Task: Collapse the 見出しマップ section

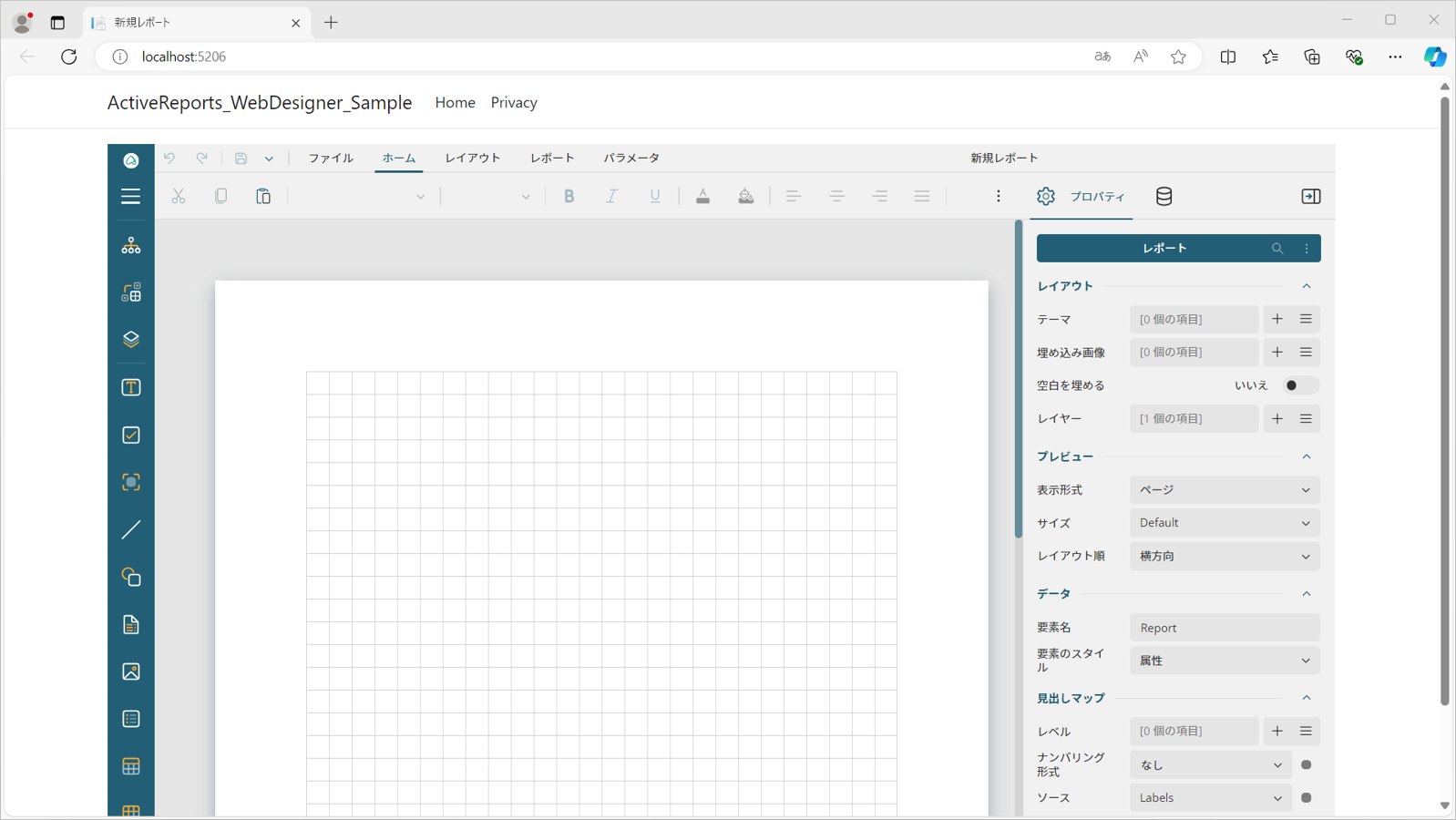Action: (x=1307, y=698)
